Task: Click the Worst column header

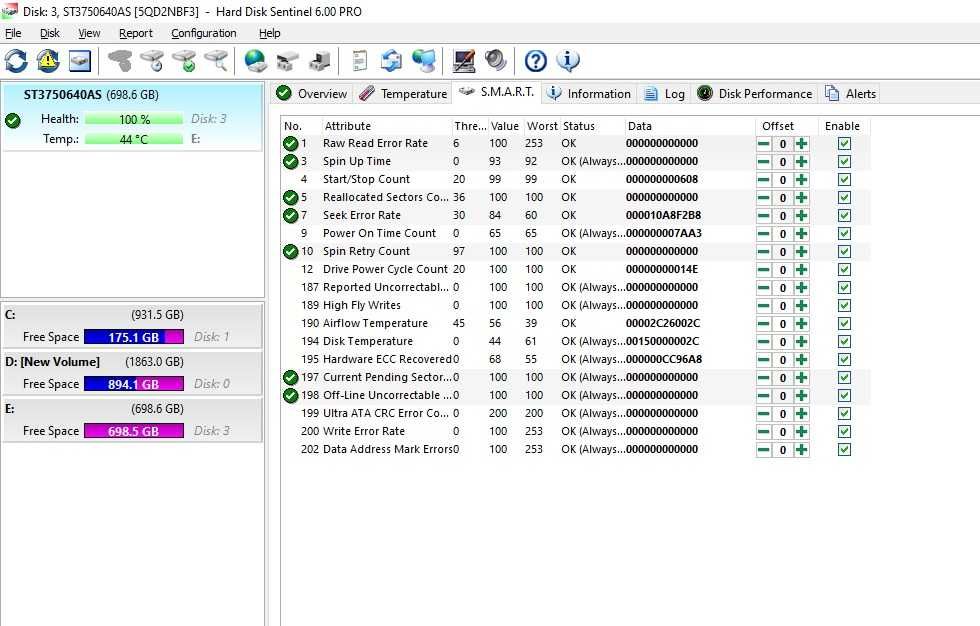Action: point(542,126)
